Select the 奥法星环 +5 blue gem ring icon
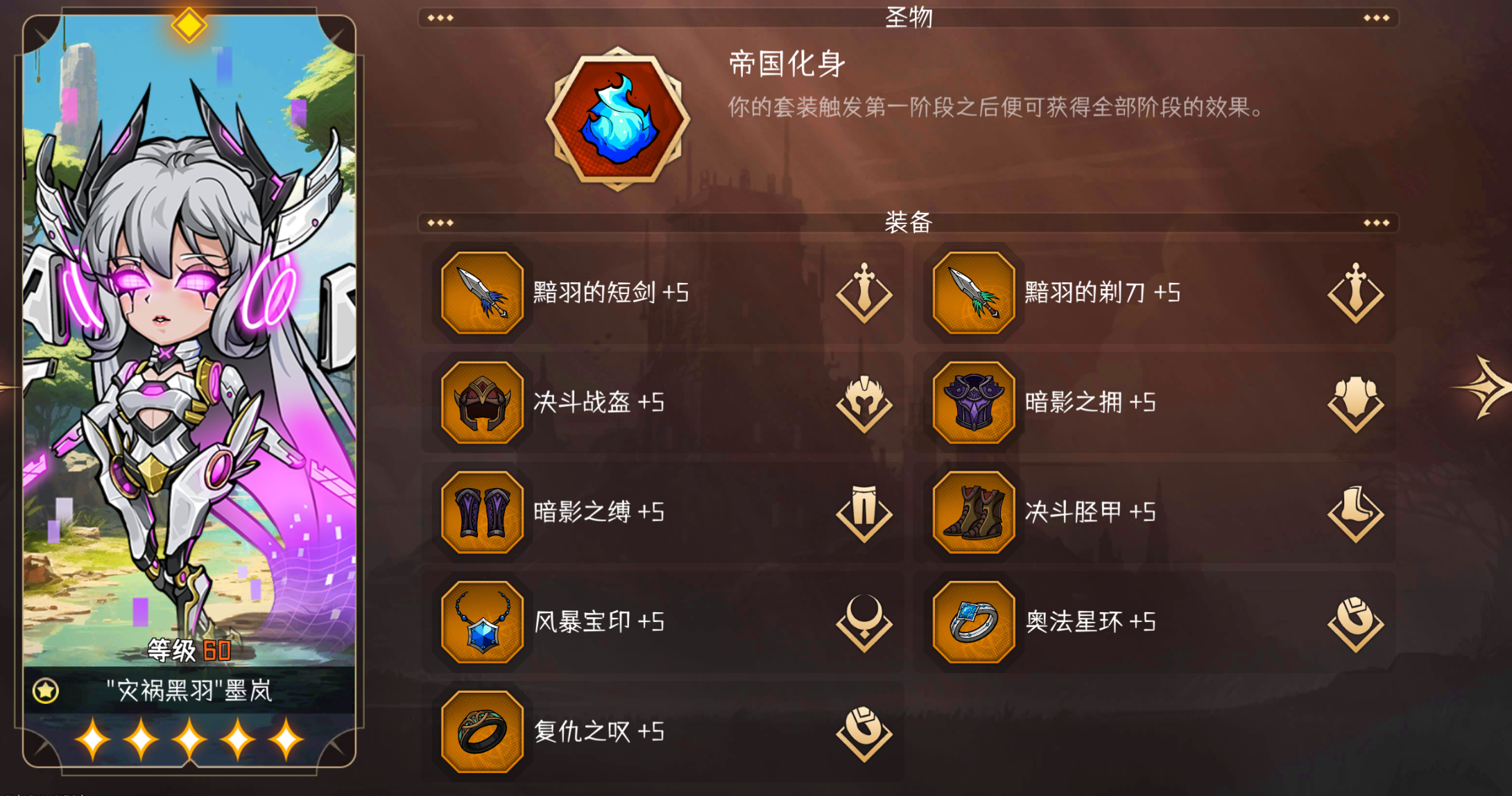 [974, 622]
